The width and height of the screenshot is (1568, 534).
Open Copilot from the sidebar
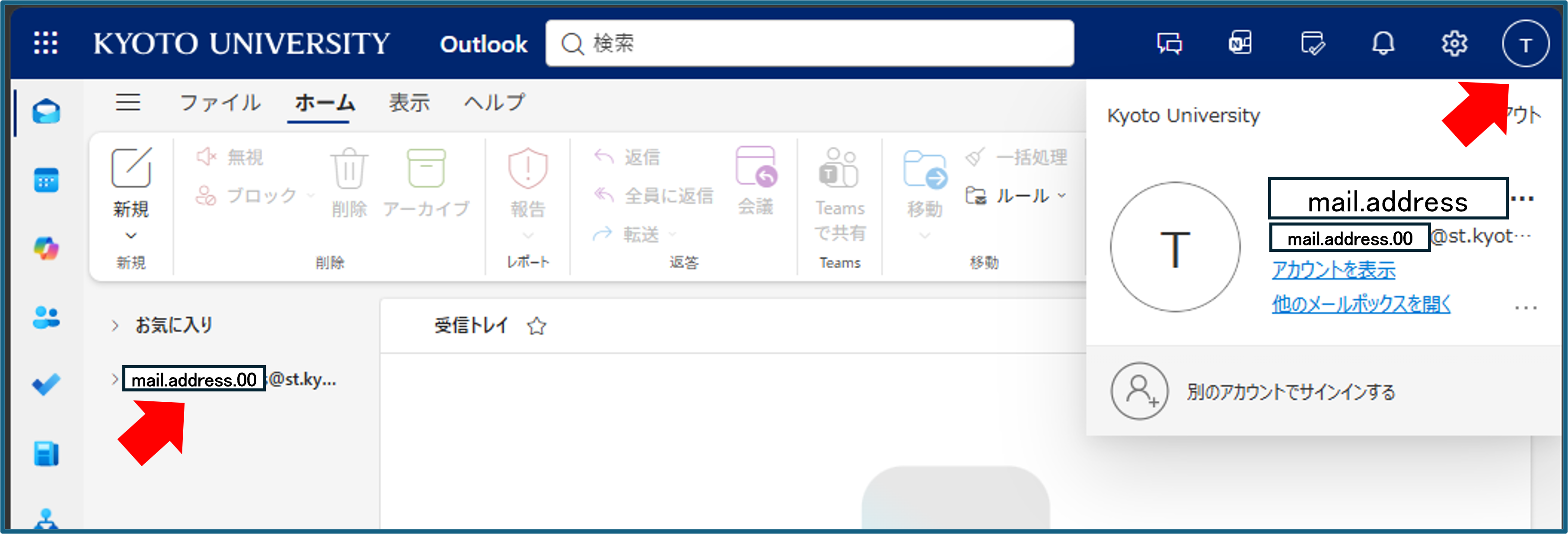point(46,249)
